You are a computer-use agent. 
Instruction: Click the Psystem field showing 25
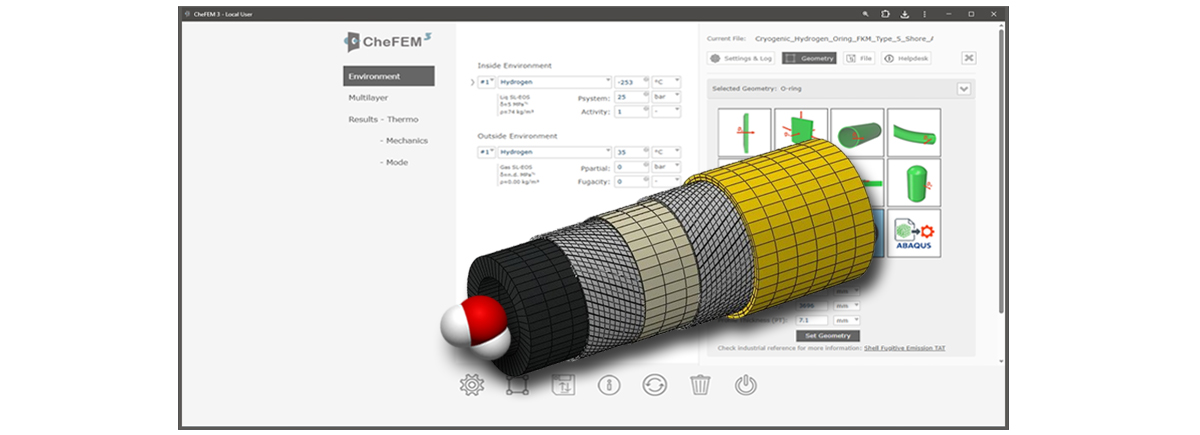click(630, 97)
